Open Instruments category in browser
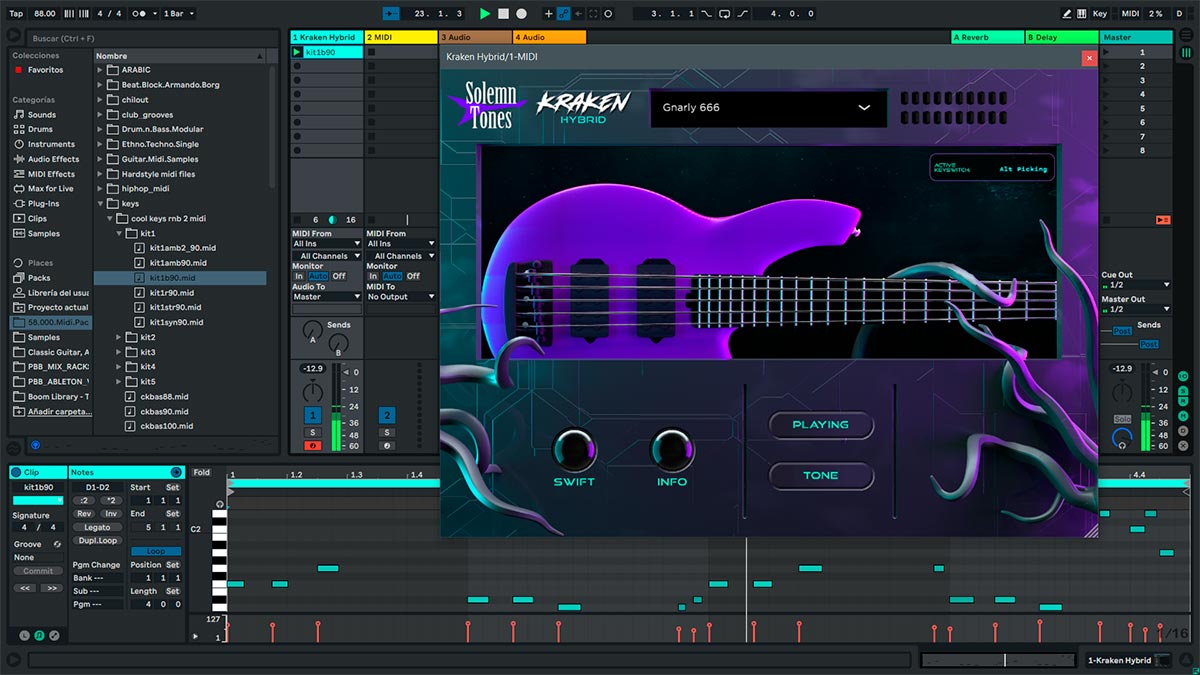Screen dimensions: 1200x675 pos(51,144)
